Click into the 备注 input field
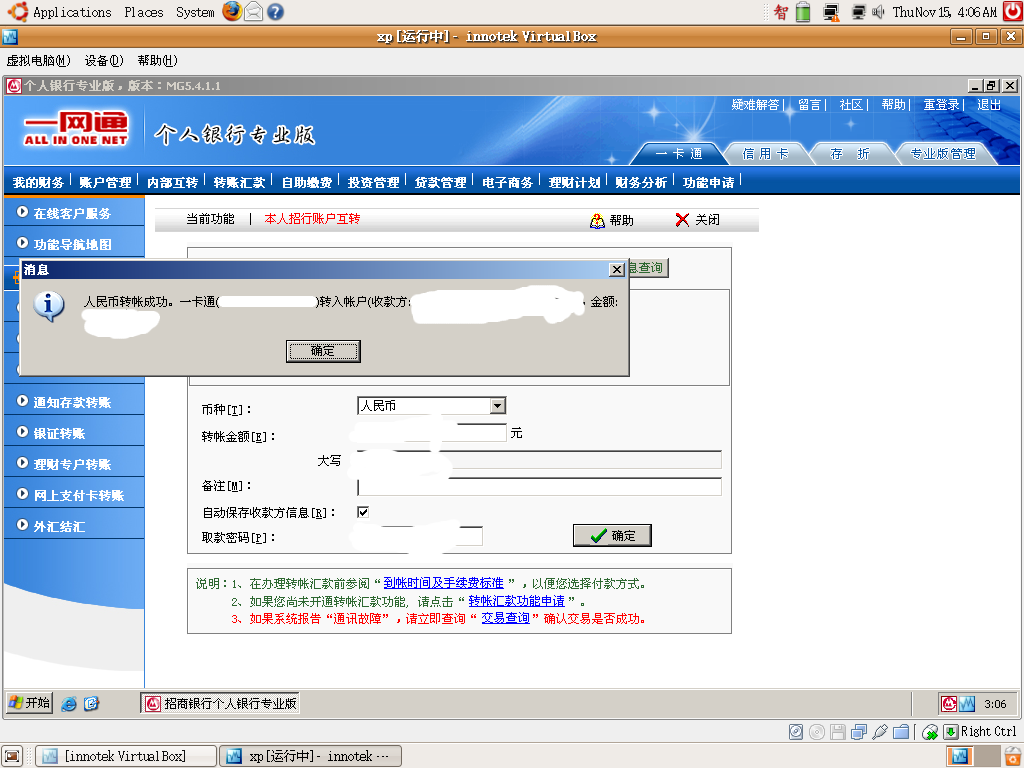 pos(539,487)
